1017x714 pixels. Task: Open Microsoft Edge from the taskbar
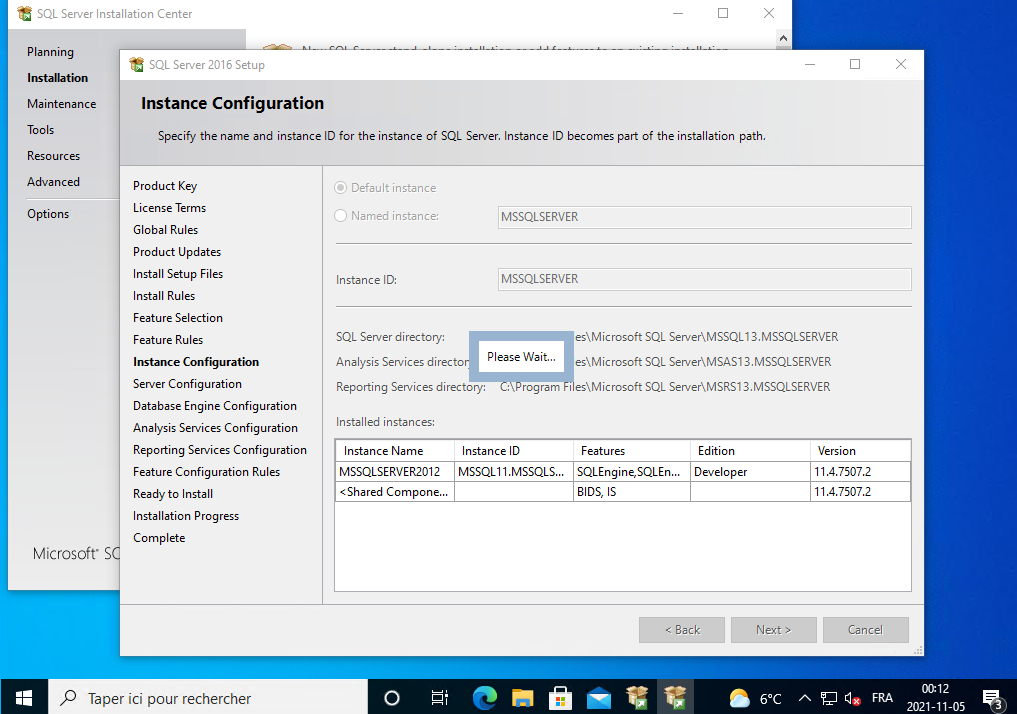tap(485, 697)
